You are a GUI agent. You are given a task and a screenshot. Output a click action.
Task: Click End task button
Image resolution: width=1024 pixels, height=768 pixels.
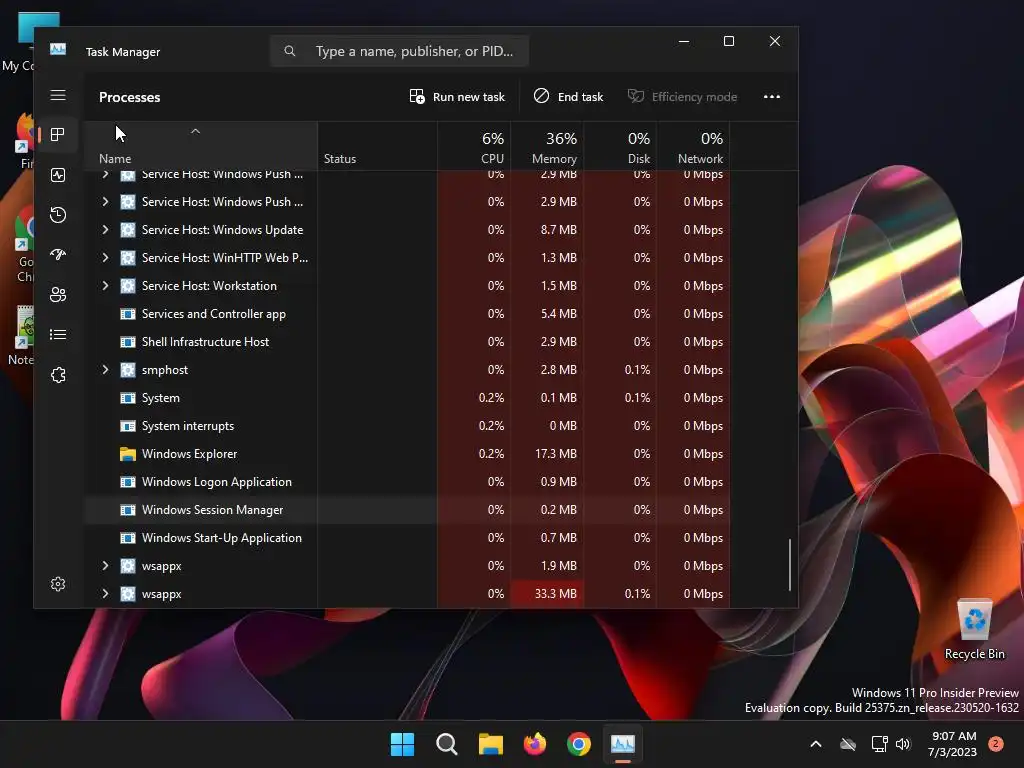(568, 97)
